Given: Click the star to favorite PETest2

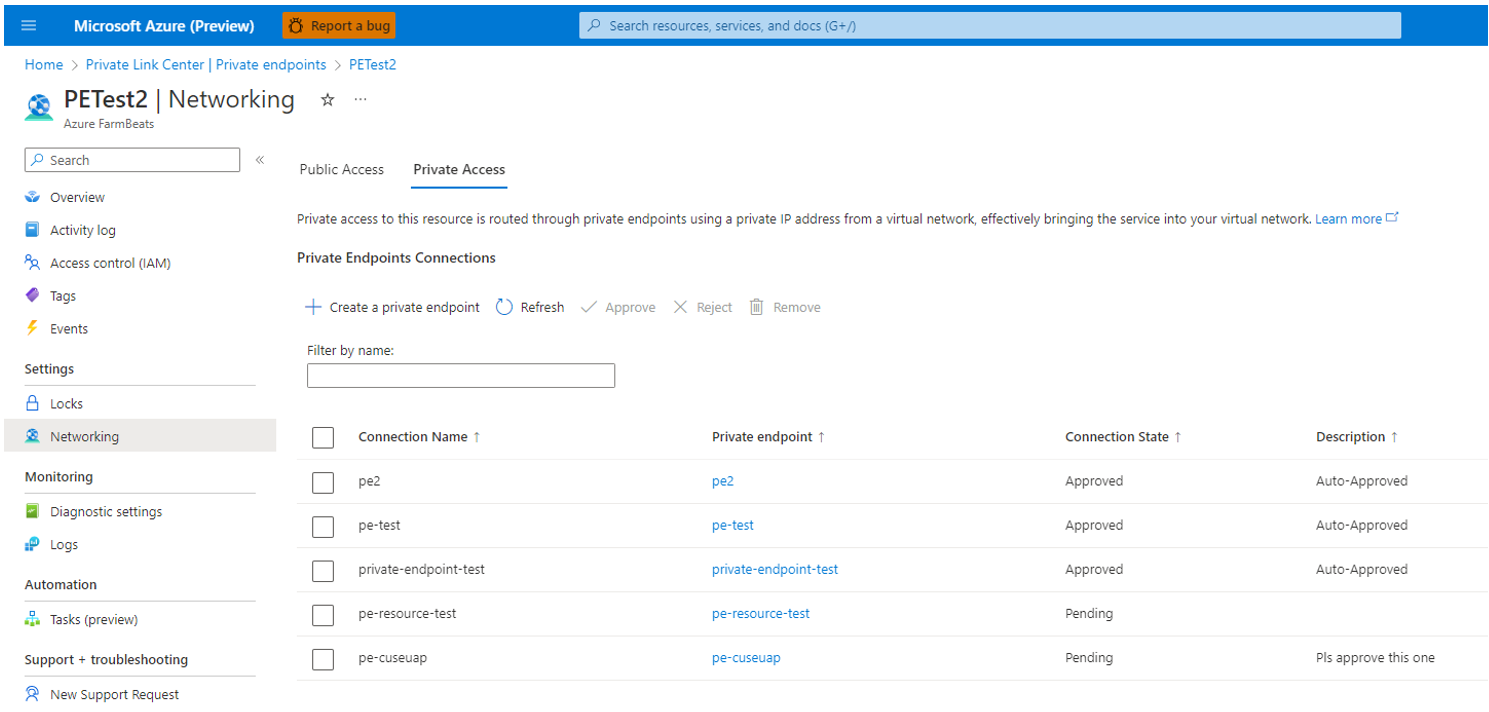Looking at the screenshot, I should (x=327, y=100).
